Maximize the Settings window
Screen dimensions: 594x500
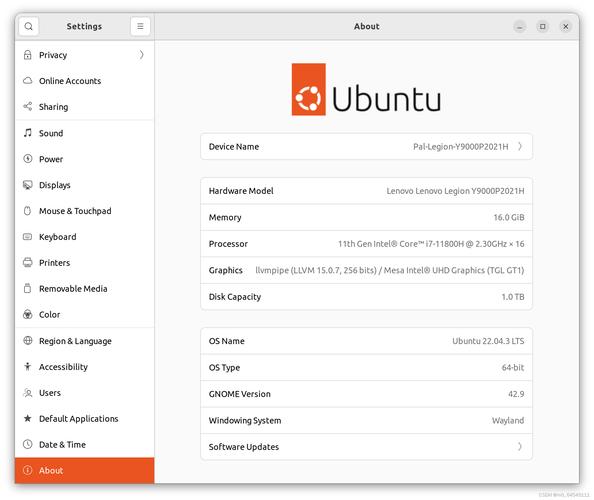(542, 27)
